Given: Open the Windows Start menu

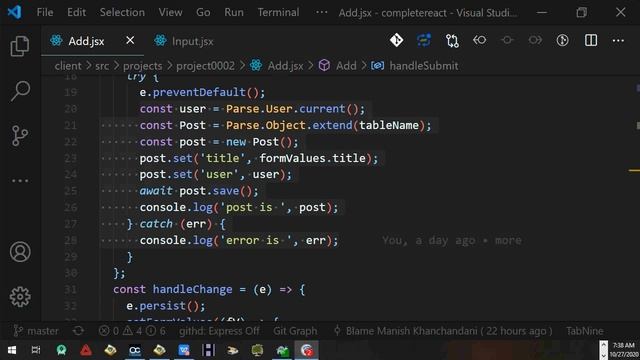Looking at the screenshot, I should [x=12, y=350].
